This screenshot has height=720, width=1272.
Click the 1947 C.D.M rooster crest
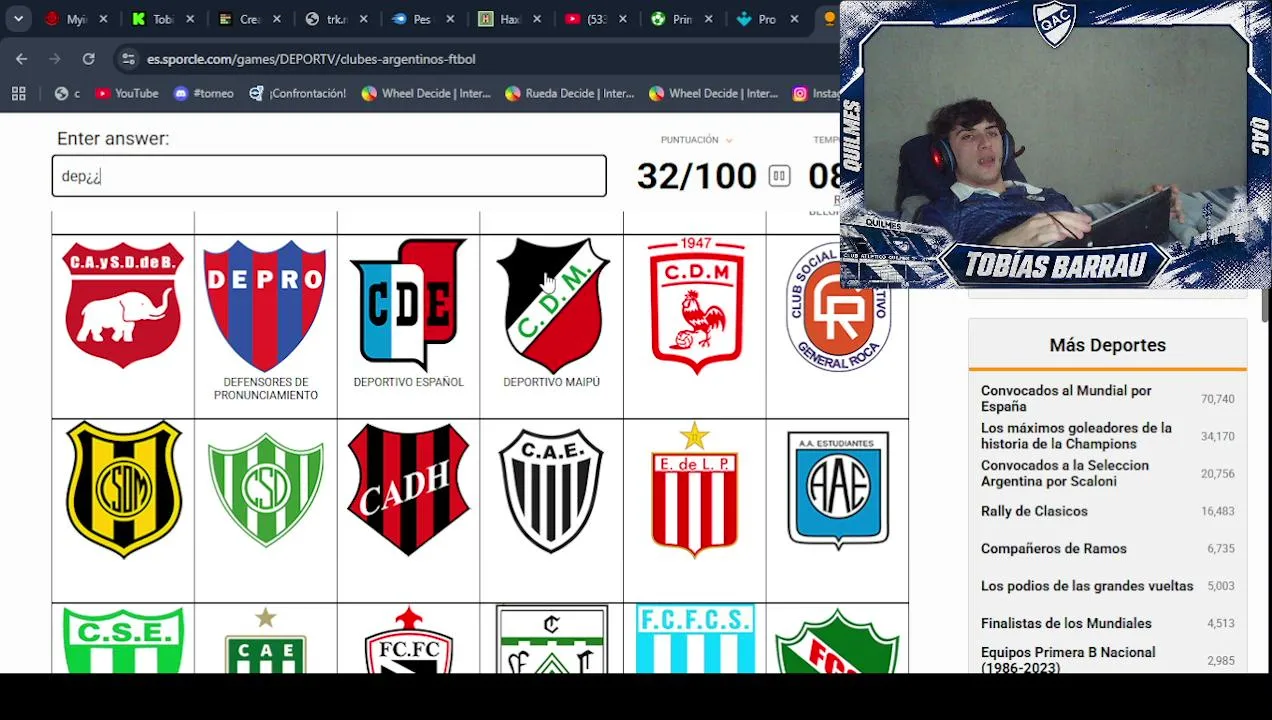tap(695, 305)
